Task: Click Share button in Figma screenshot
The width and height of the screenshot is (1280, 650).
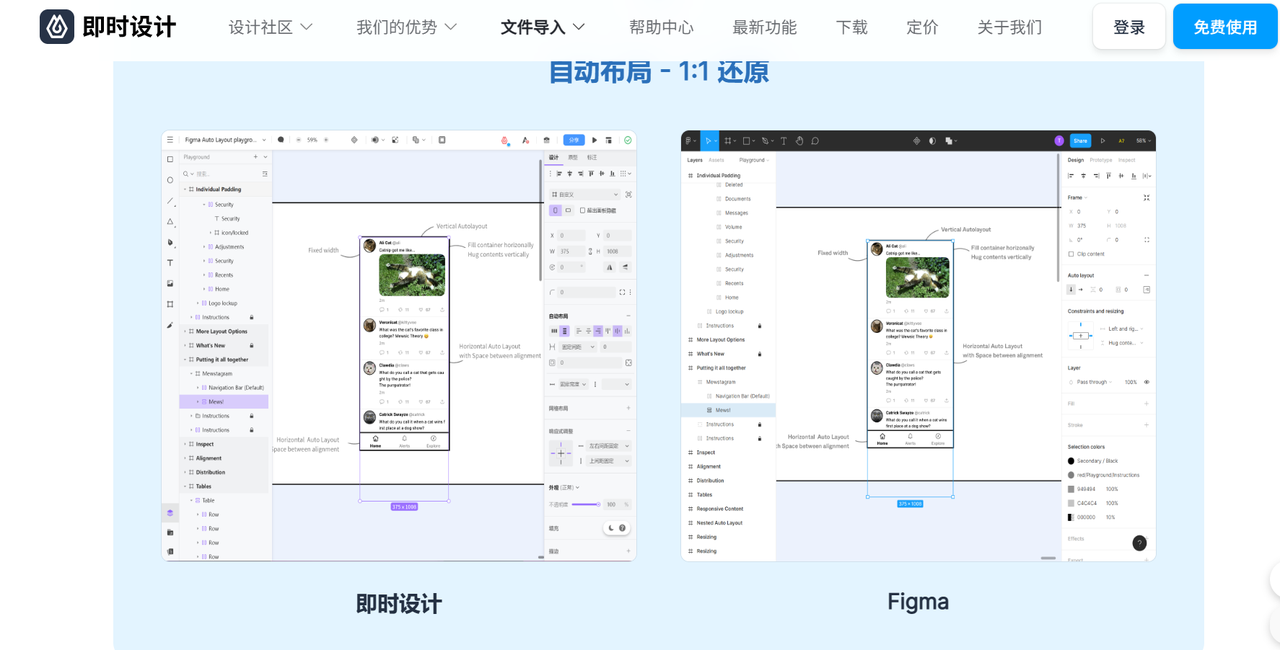Action: pyautogui.click(x=1080, y=141)
